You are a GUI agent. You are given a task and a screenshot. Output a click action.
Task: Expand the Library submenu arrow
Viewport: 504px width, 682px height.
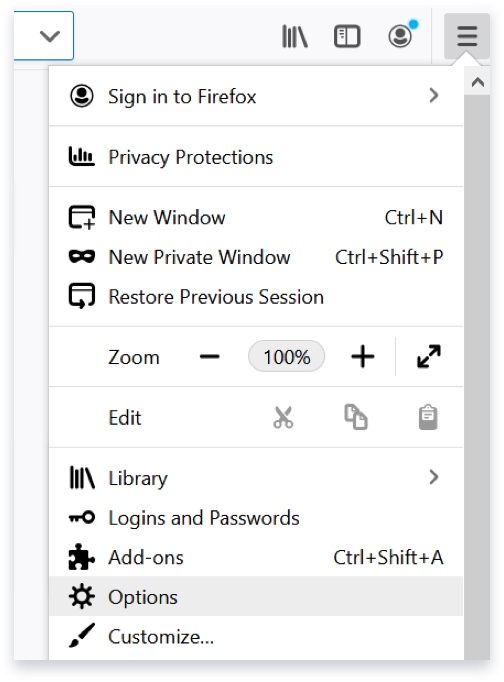tap(434, 477)
